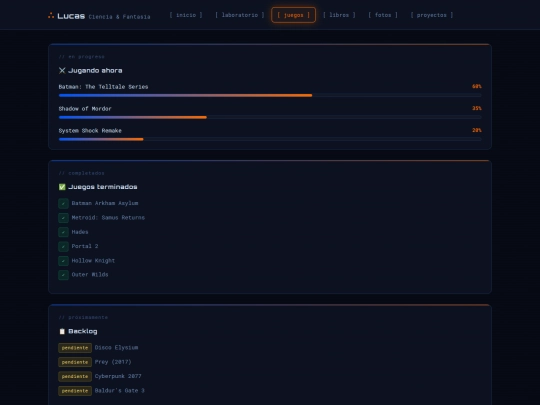
Task: Click pendiente badge next to Baldur's Gate 3
Action: pos(75,391)
